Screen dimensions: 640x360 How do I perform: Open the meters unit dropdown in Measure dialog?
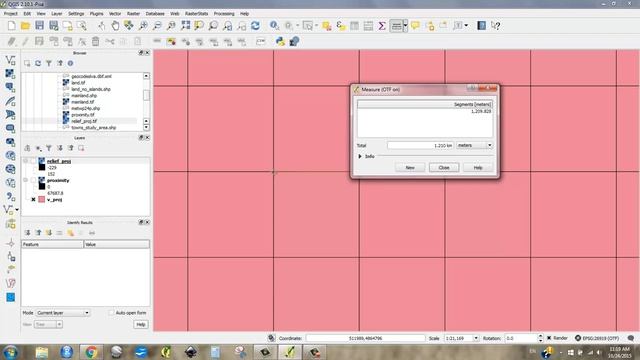click(x=474, y=145)
